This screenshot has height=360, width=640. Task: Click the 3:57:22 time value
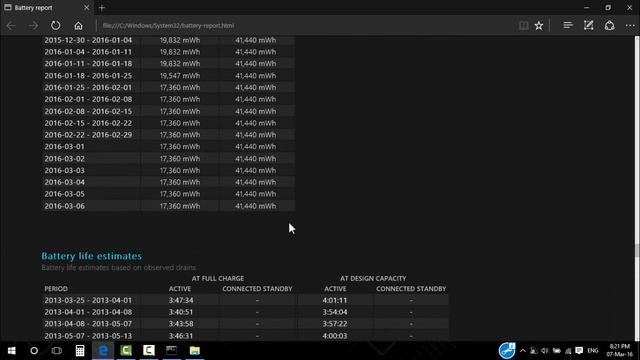click(335, 324)
